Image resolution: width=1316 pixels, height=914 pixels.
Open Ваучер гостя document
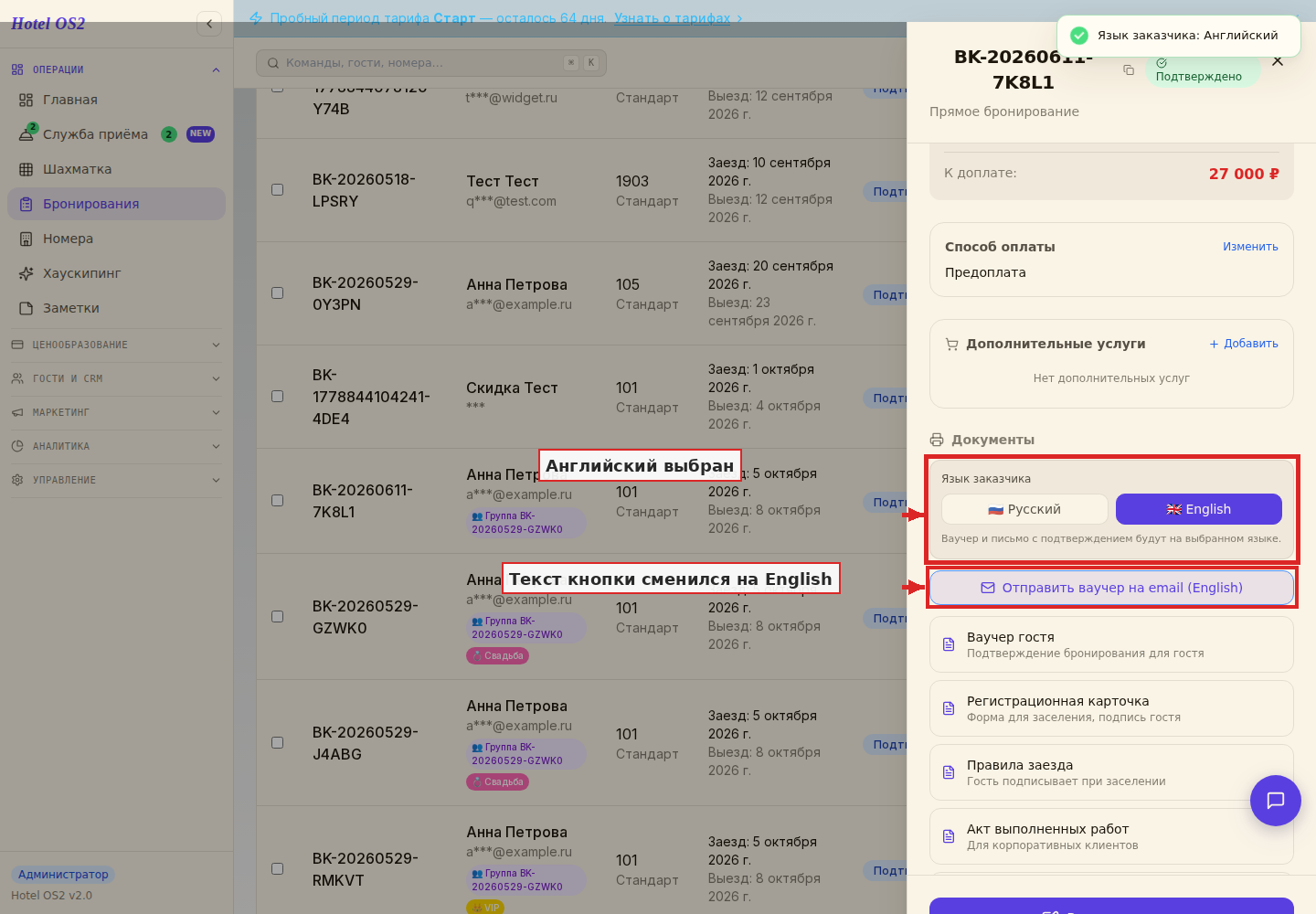[1111, 644]
